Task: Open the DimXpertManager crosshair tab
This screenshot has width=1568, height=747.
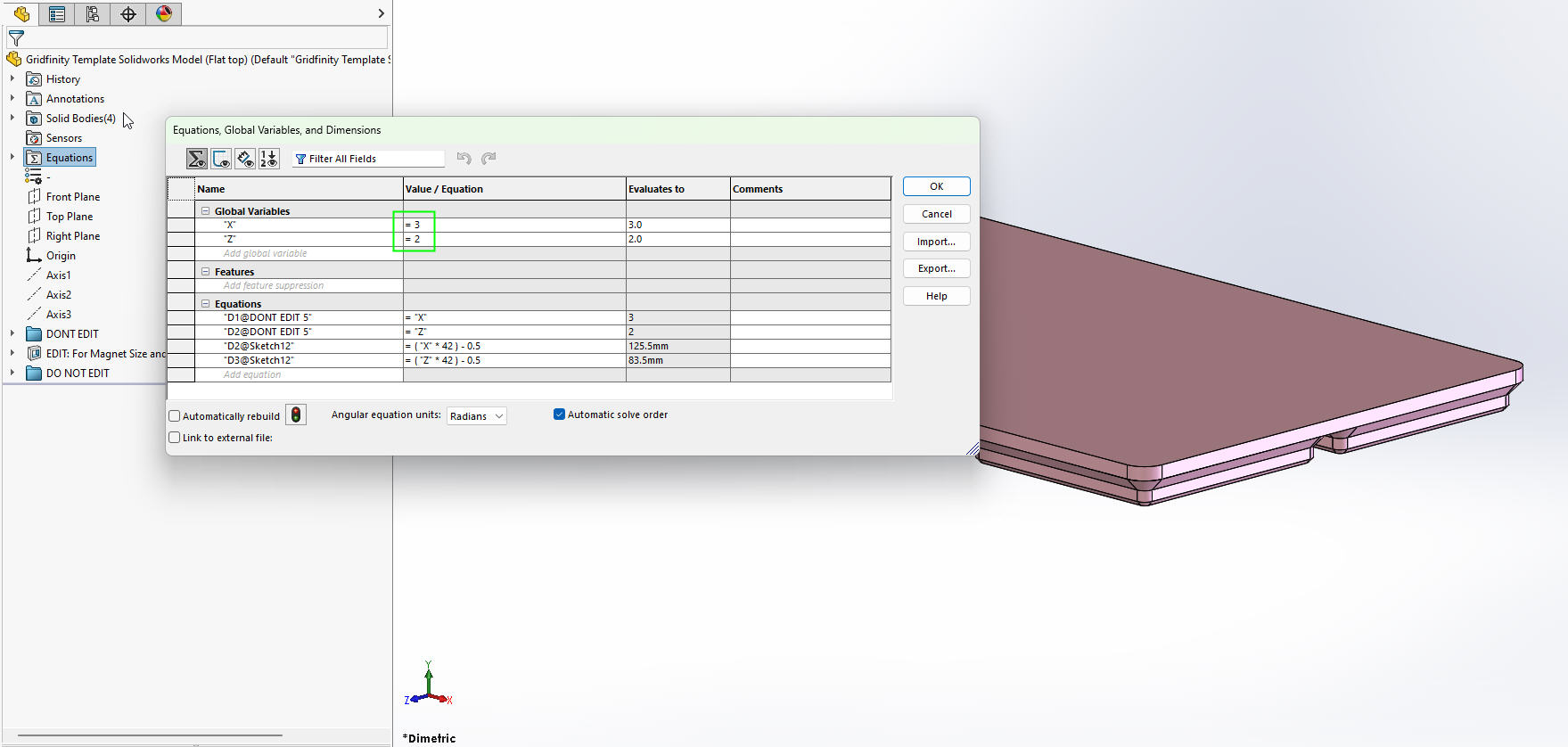Action: pos(128,13)
